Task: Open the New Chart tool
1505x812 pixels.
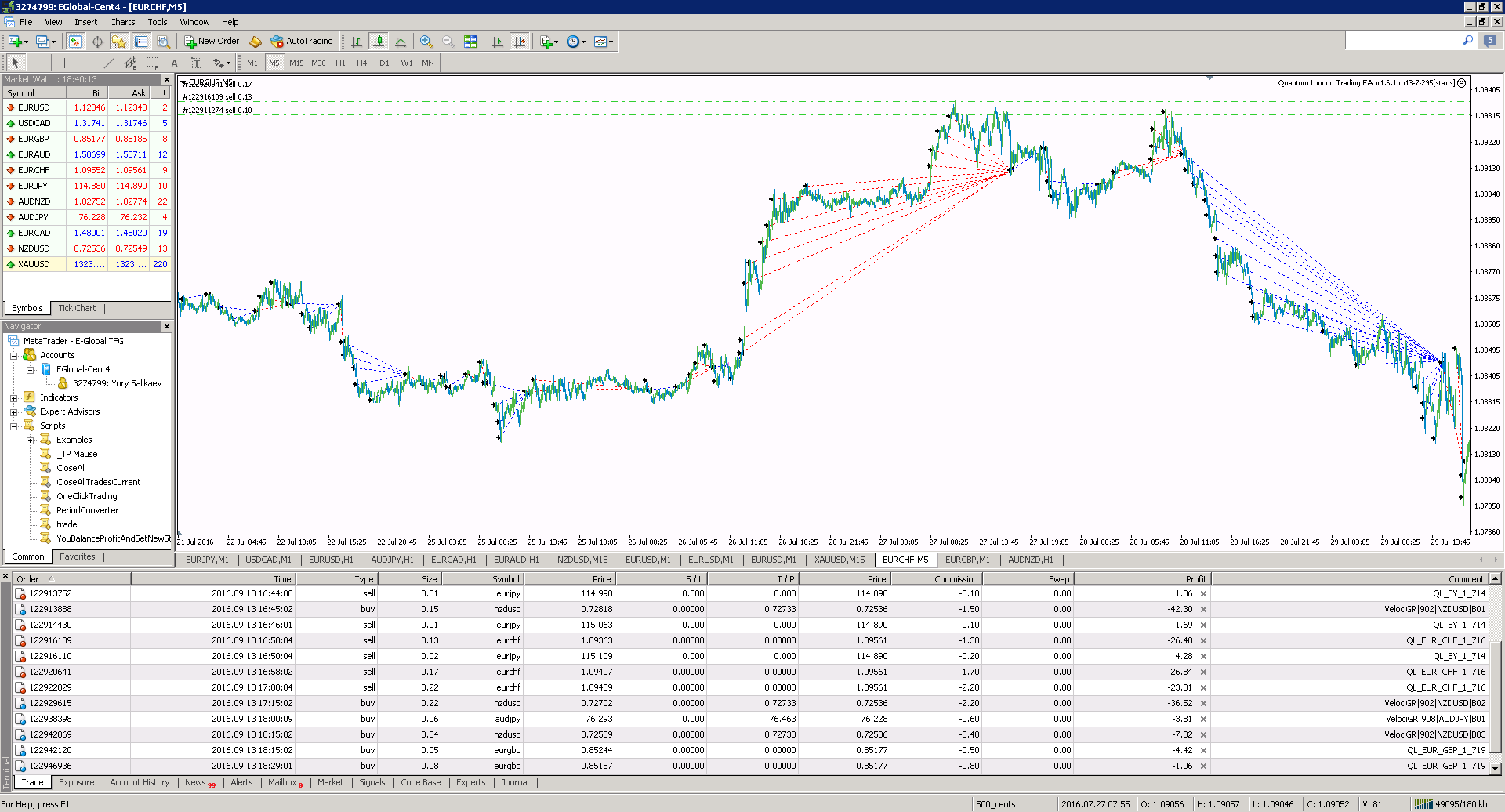Action: (x=14, y=42)
